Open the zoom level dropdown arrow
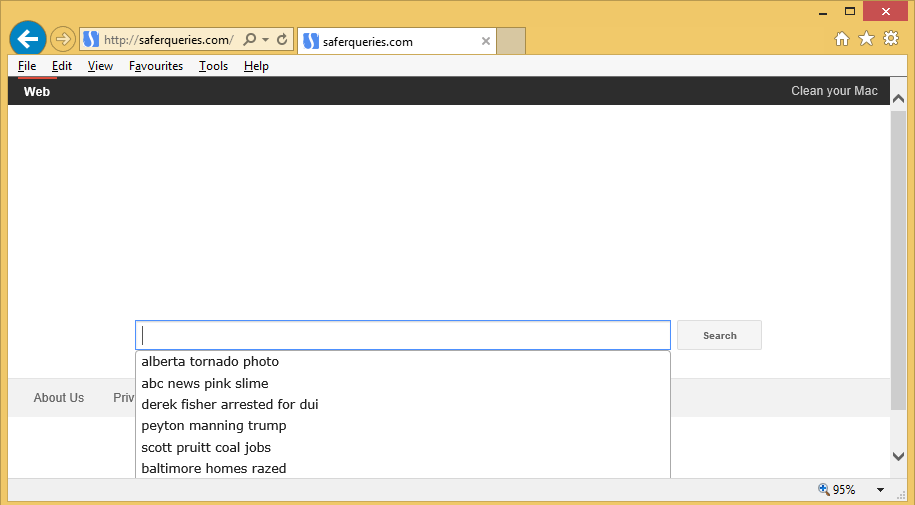Image resolution: width=915 pixels, height=505 pixels. (880, 490)
